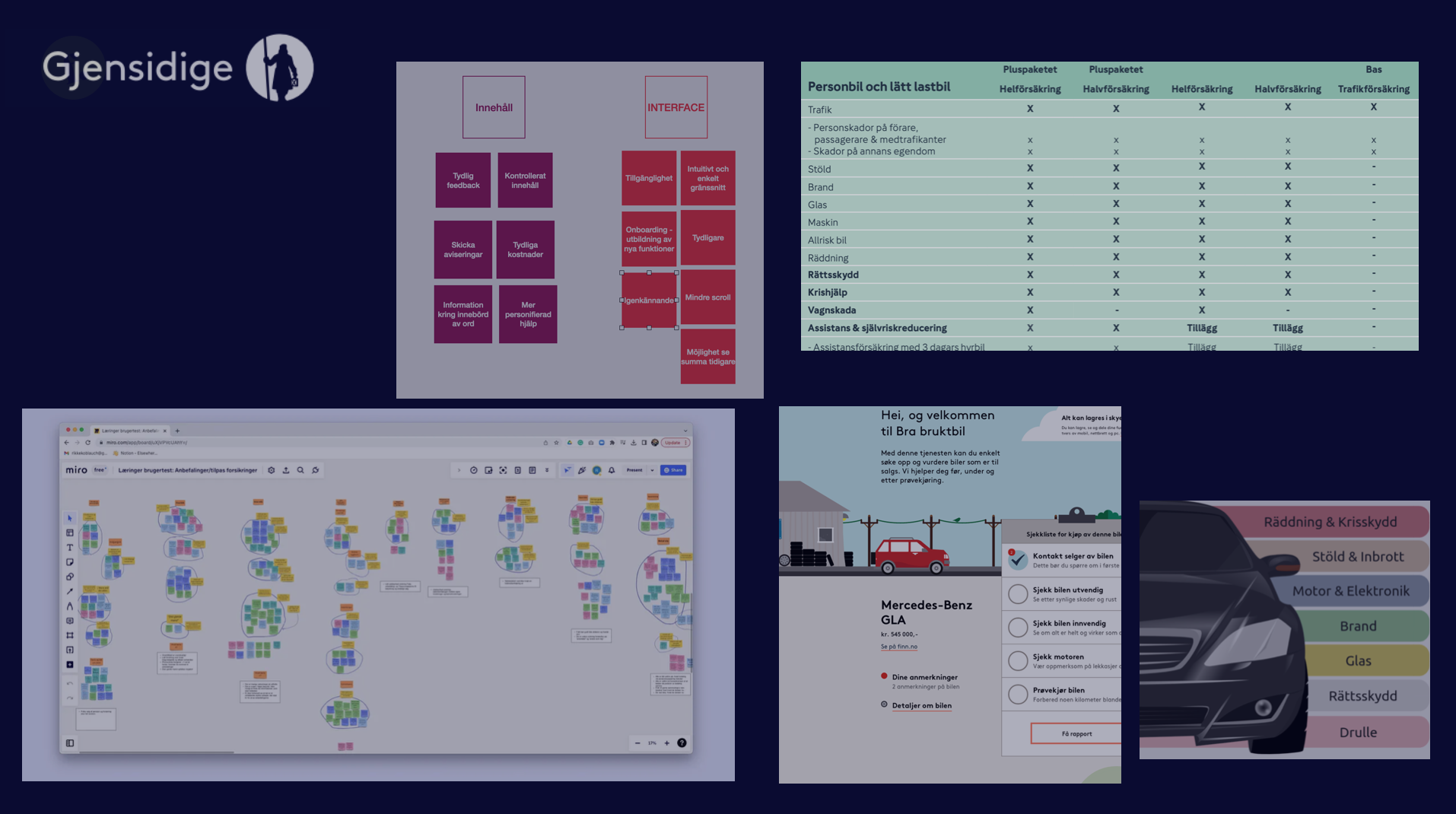Open the browser tab search chevron
Screen dimensions: 1456x814
point(685,431)
